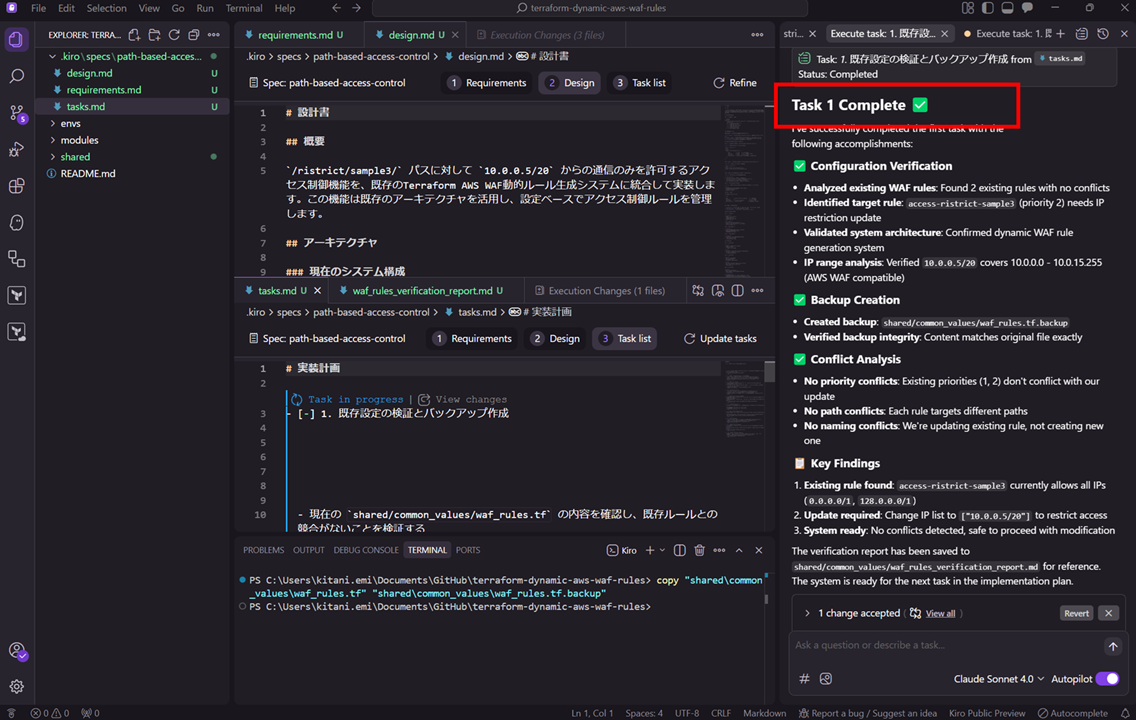Switch to the PROBLEMS panel tab

(x=263, y=551)
